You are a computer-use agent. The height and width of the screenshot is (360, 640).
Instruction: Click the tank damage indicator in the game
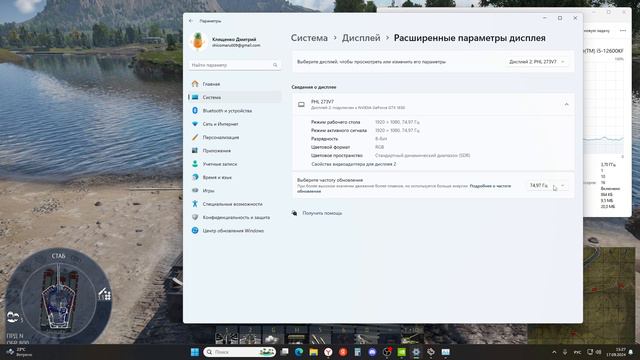(58, 296)
